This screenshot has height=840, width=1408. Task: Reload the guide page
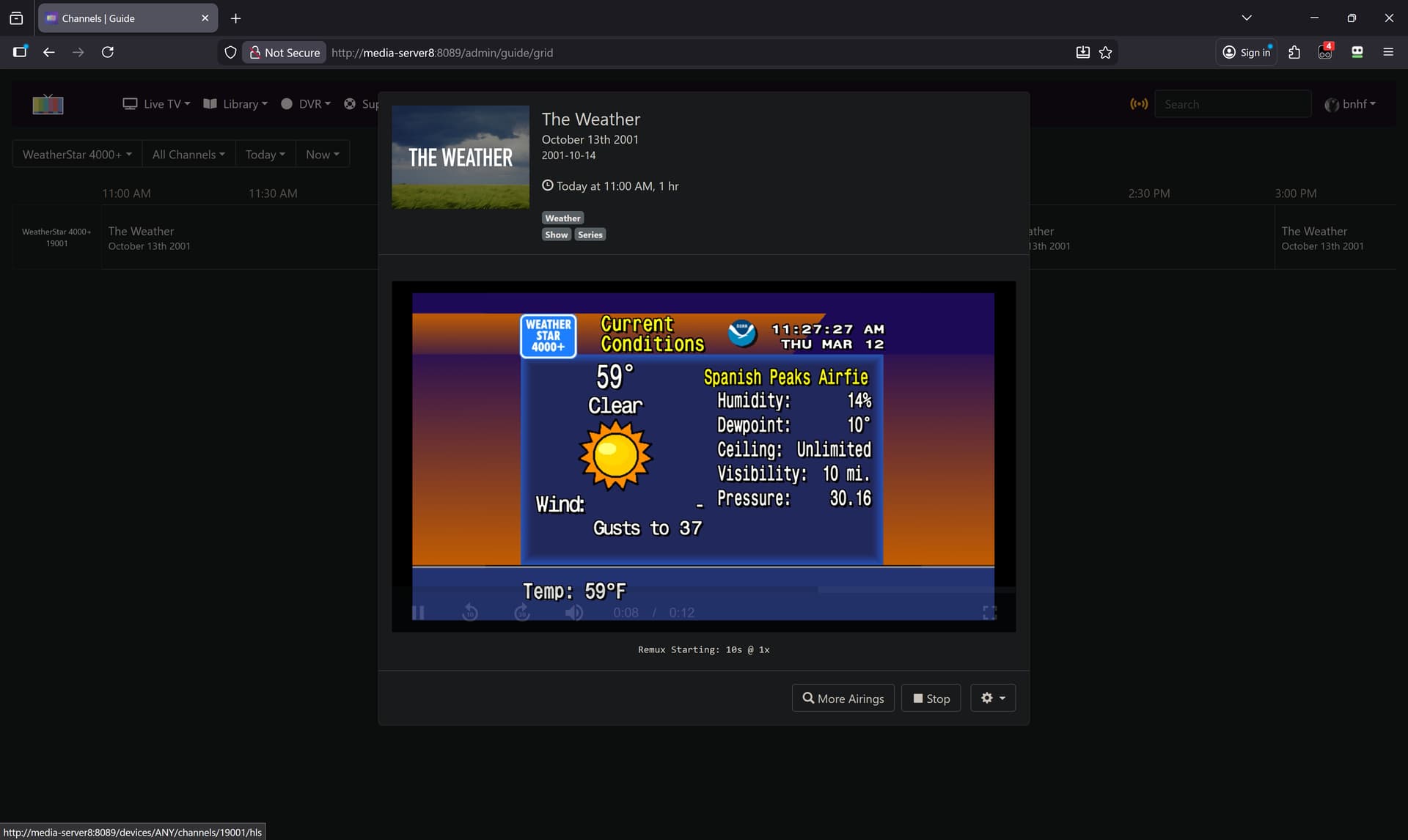[108, 52]
